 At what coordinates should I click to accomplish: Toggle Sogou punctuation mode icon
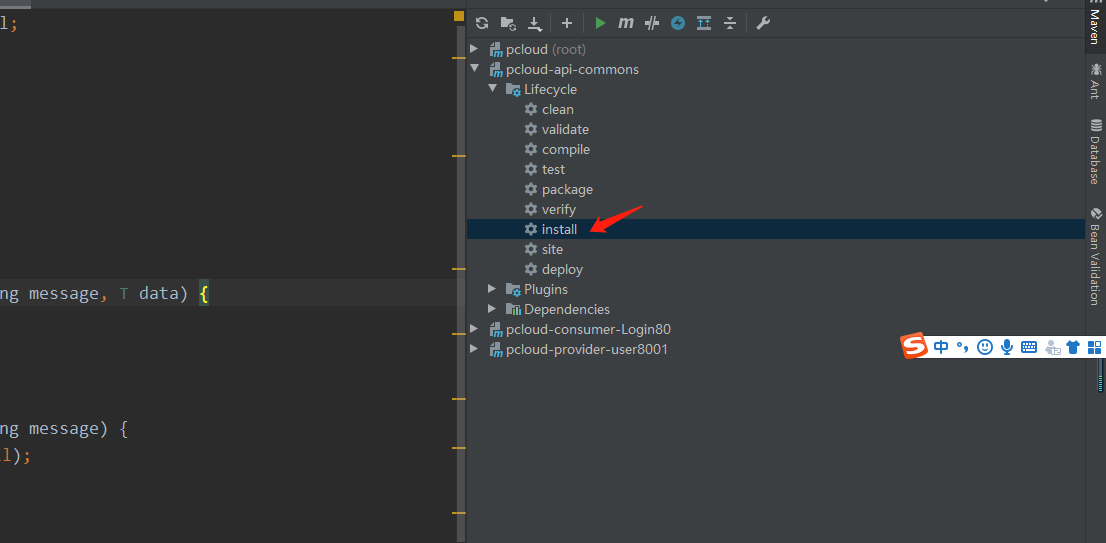point(963,347)
